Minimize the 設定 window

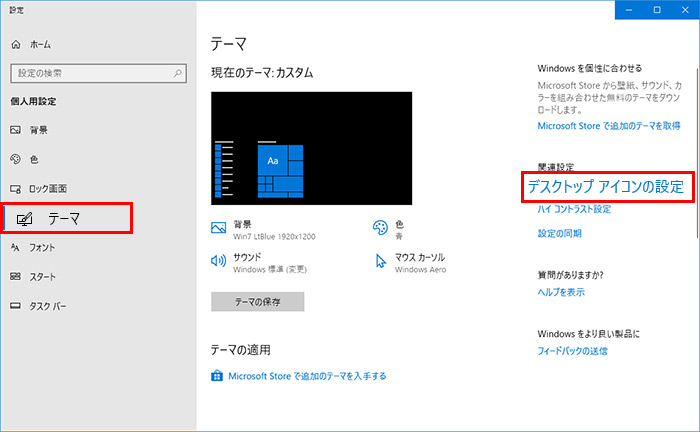(629, 10)
